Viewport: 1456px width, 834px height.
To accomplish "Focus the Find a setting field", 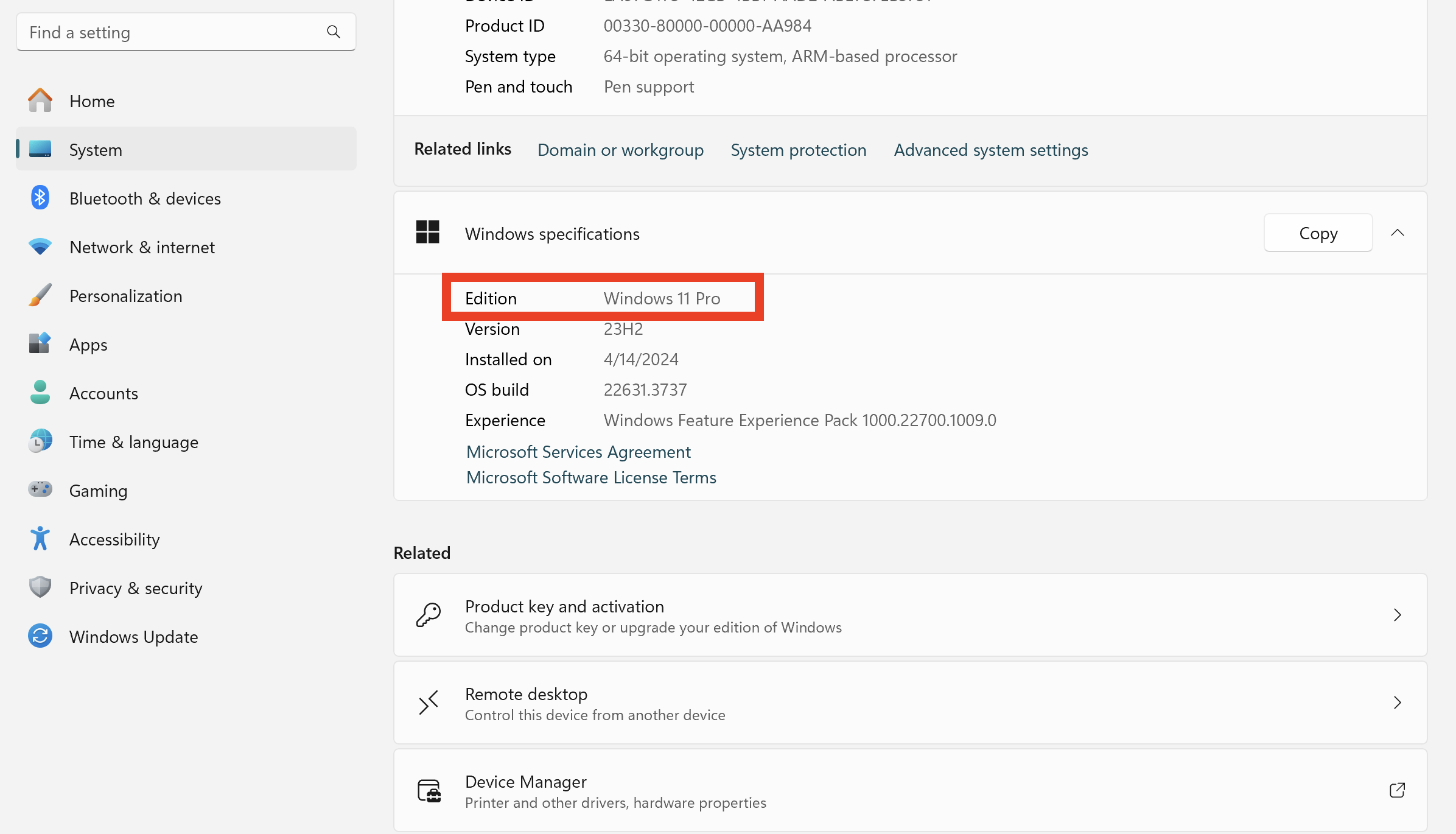I will 170,32.
